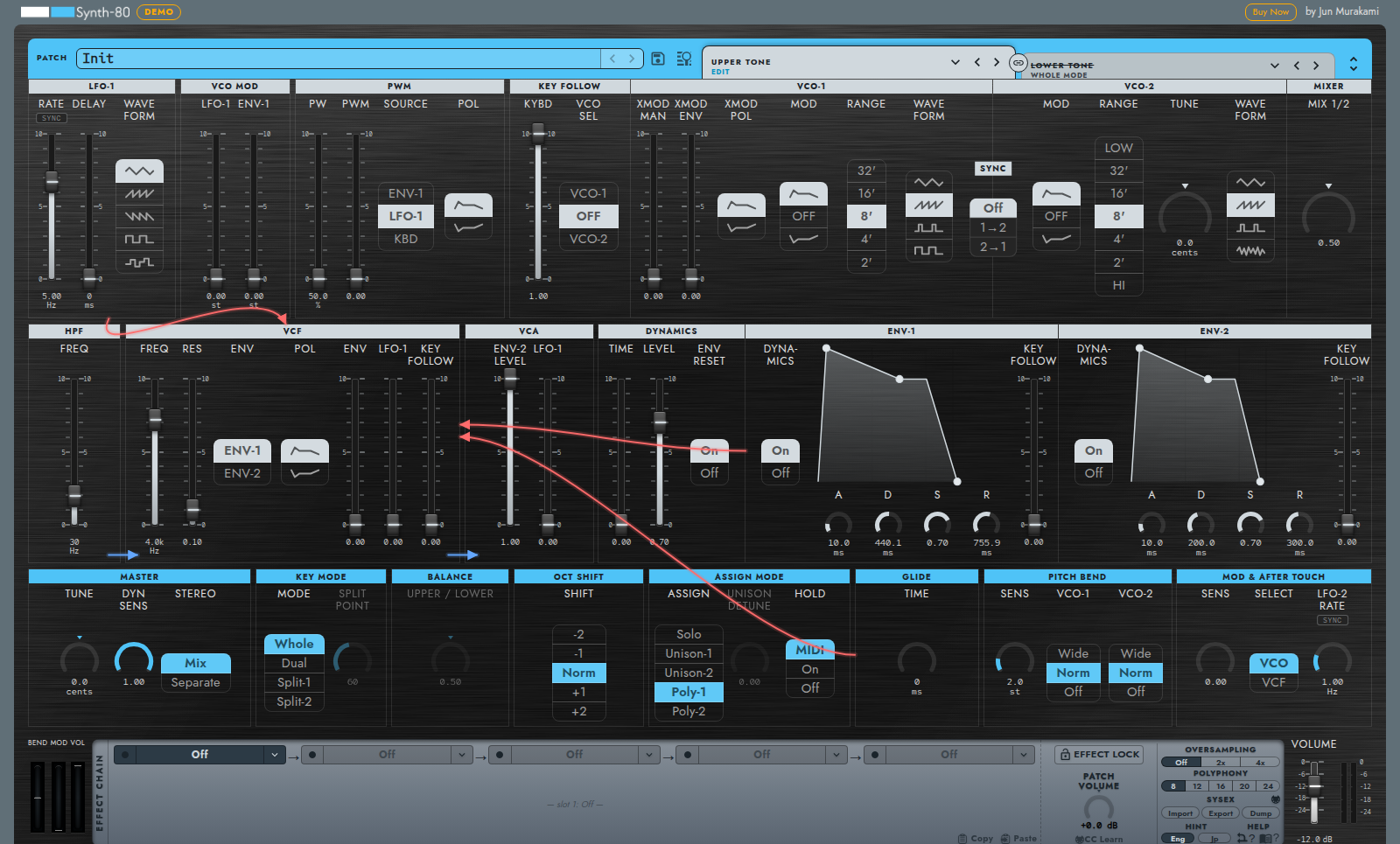Screen dimensions: 1400x844
Task: Turn ENV-1 dynamics Off
Action: coord(780,473)
